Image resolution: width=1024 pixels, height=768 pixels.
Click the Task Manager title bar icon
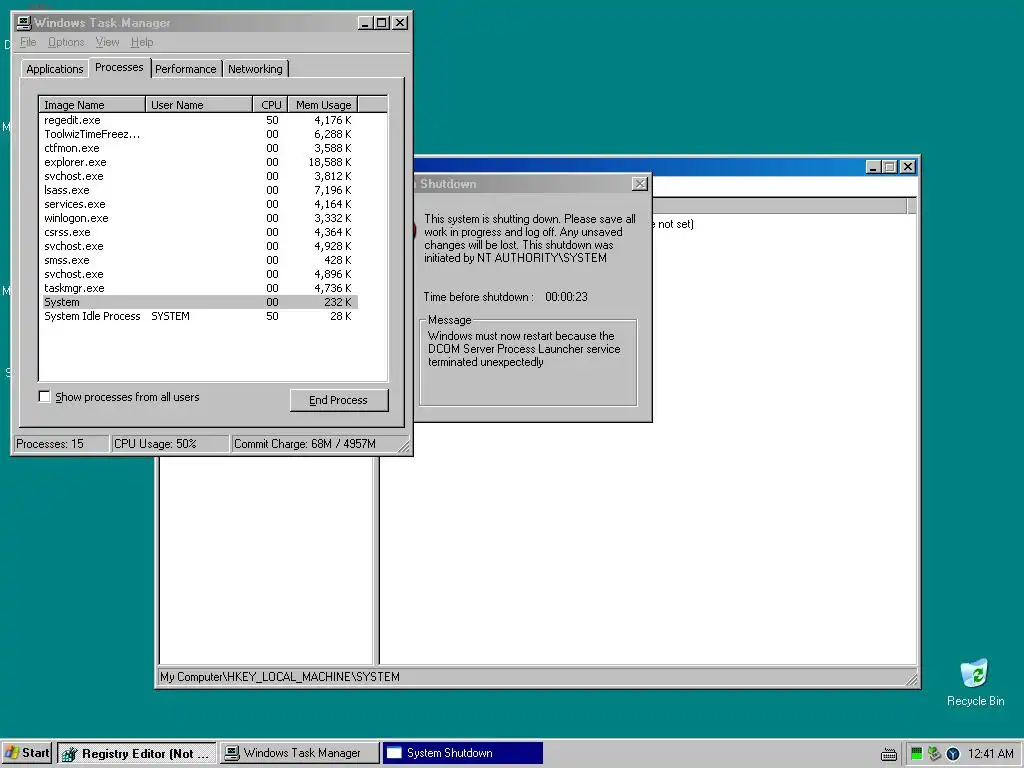24,23
